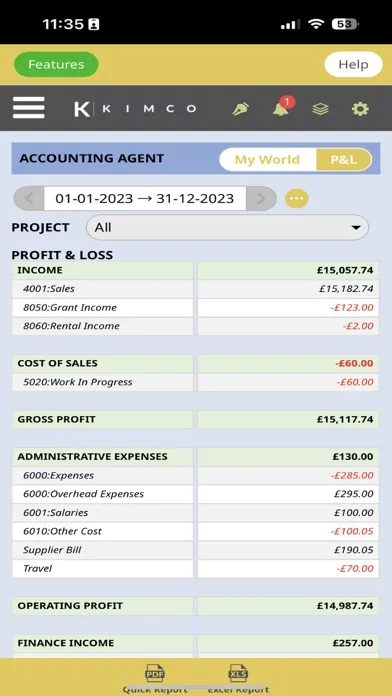Export the XLS Excel Report
Viewport: 392px width, 696px height.
238,679
